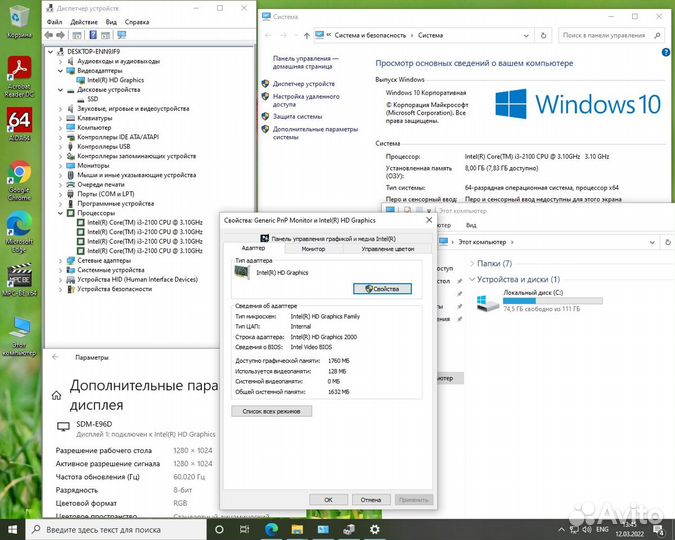Click OK in the properties dialog
675x540 pixels.
pyautogui.click(x=328, y=500)
